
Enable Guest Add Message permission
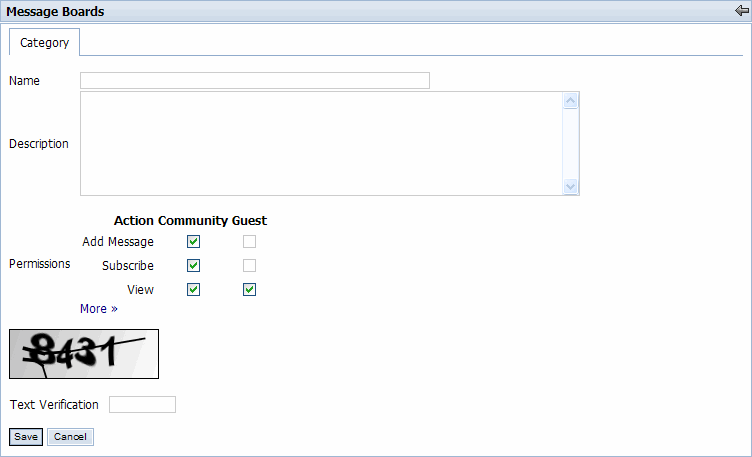coord(250,242)
